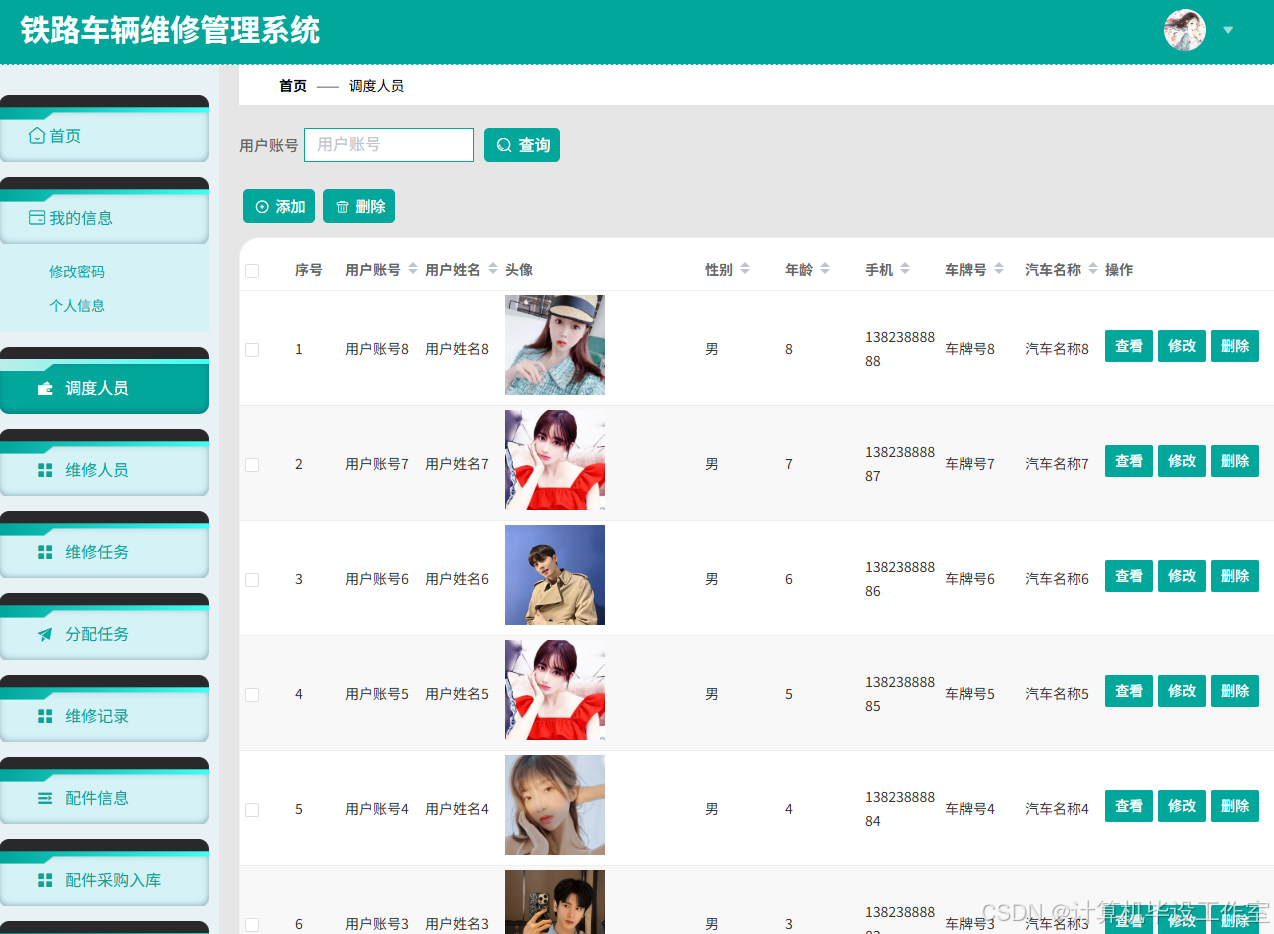Sort by 用户姓名 column arrows
The image size is (1274, 934).
tap(493, 269)
